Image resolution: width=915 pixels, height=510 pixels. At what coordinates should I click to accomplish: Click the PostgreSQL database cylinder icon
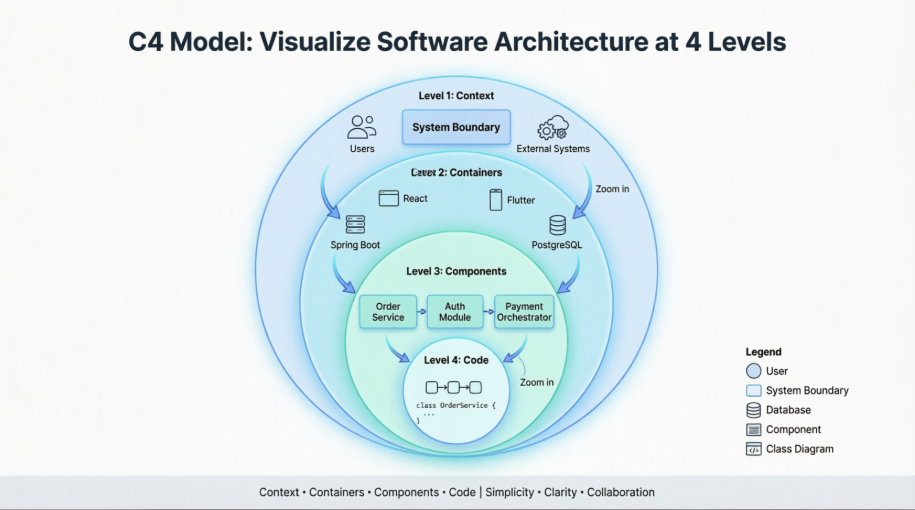coord(557,225)
